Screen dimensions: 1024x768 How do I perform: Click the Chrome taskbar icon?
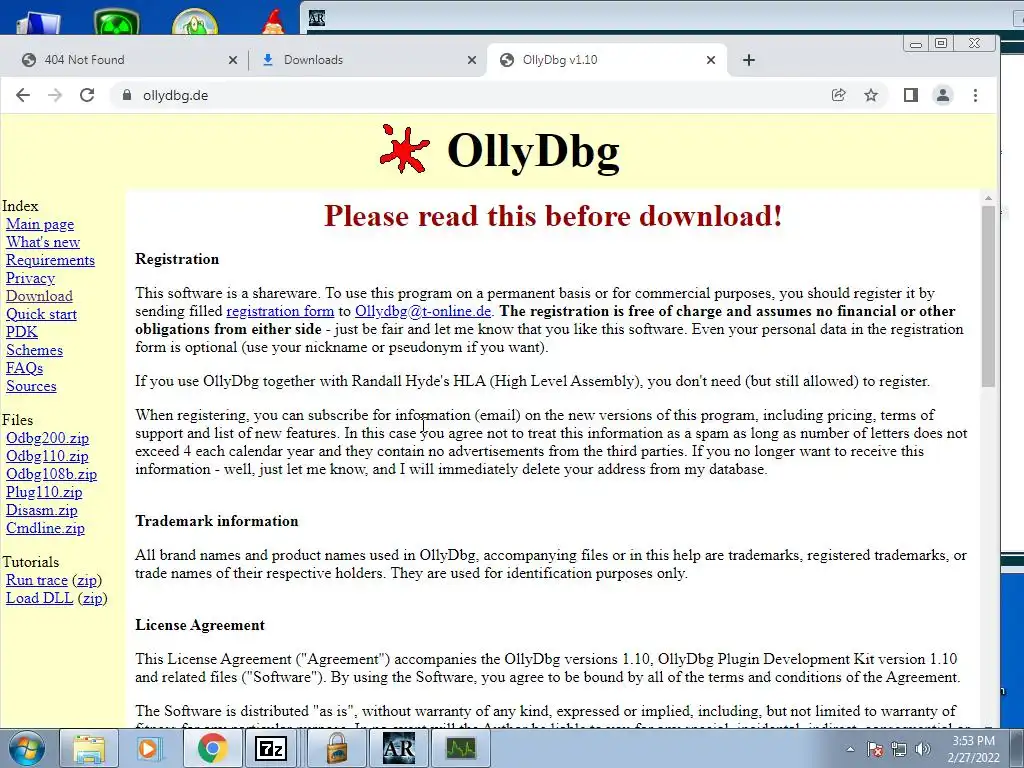click(x=212, y=748)
